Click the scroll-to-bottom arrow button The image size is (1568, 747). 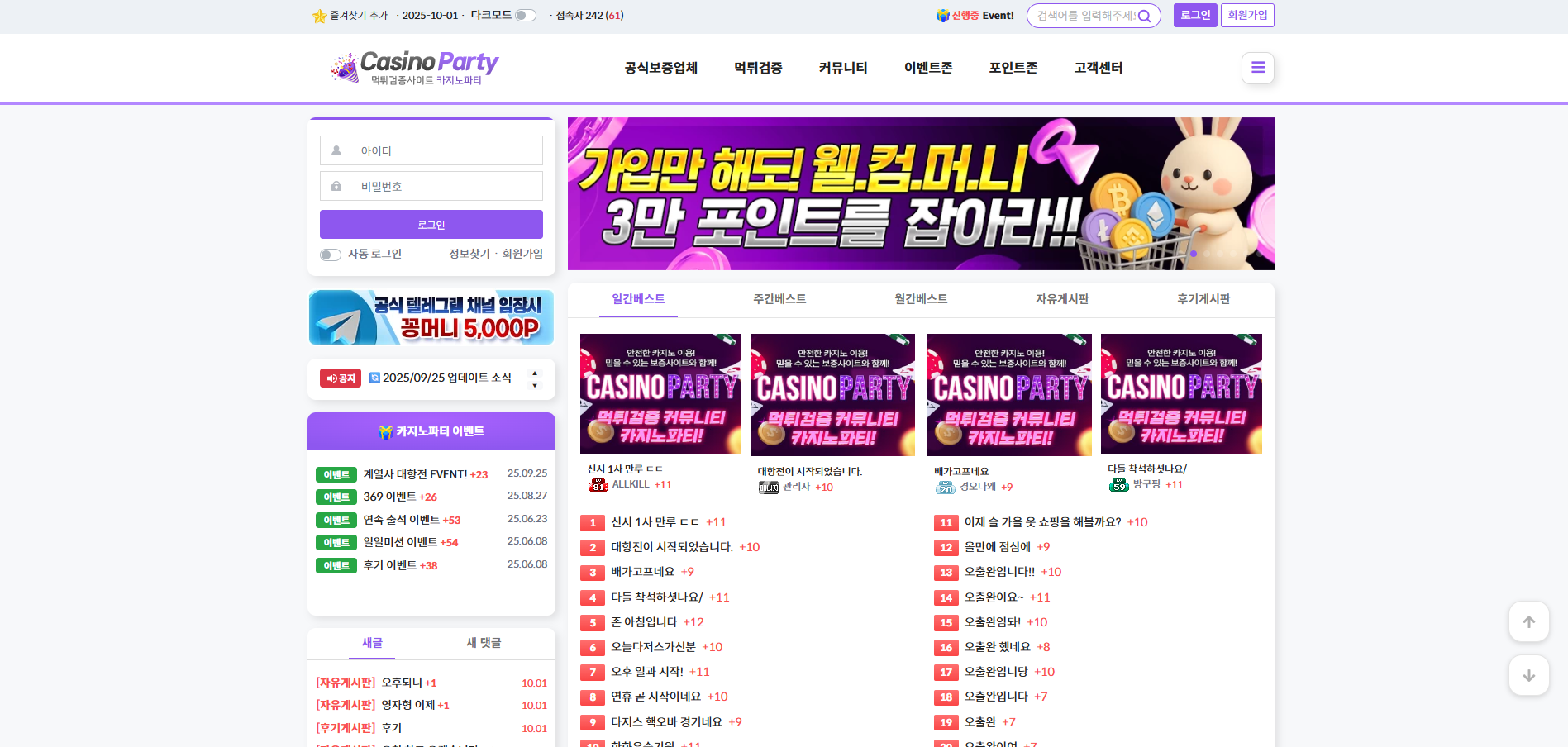pos(1528,675)
